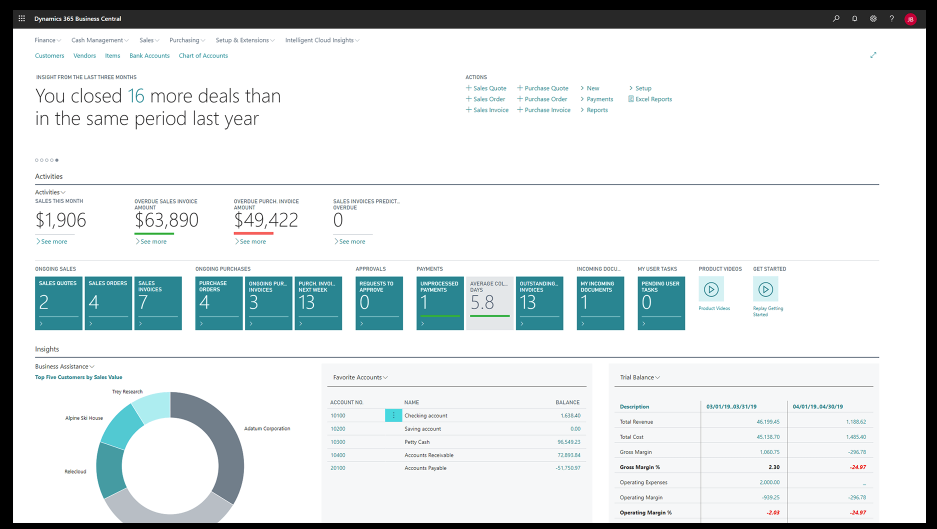The image size is (937, 529).
Task: Open the Items link
Action: tap(112, 56)
